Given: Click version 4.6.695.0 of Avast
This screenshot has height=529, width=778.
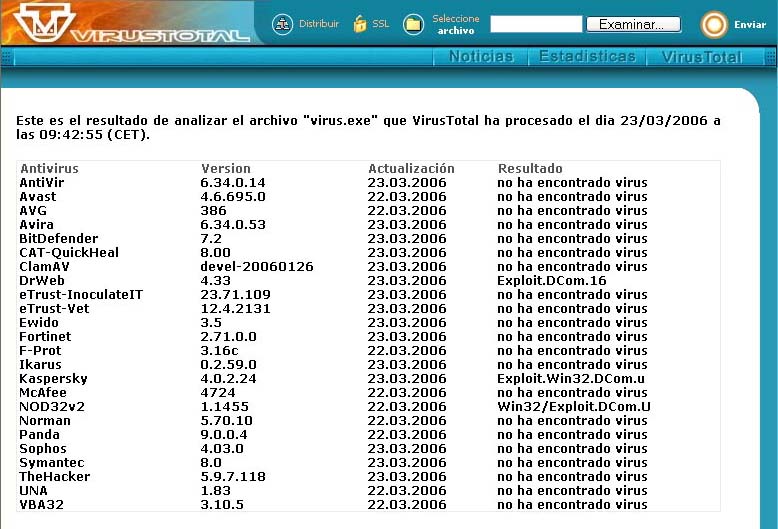Looking at the screenshot, I should point(233,197).
